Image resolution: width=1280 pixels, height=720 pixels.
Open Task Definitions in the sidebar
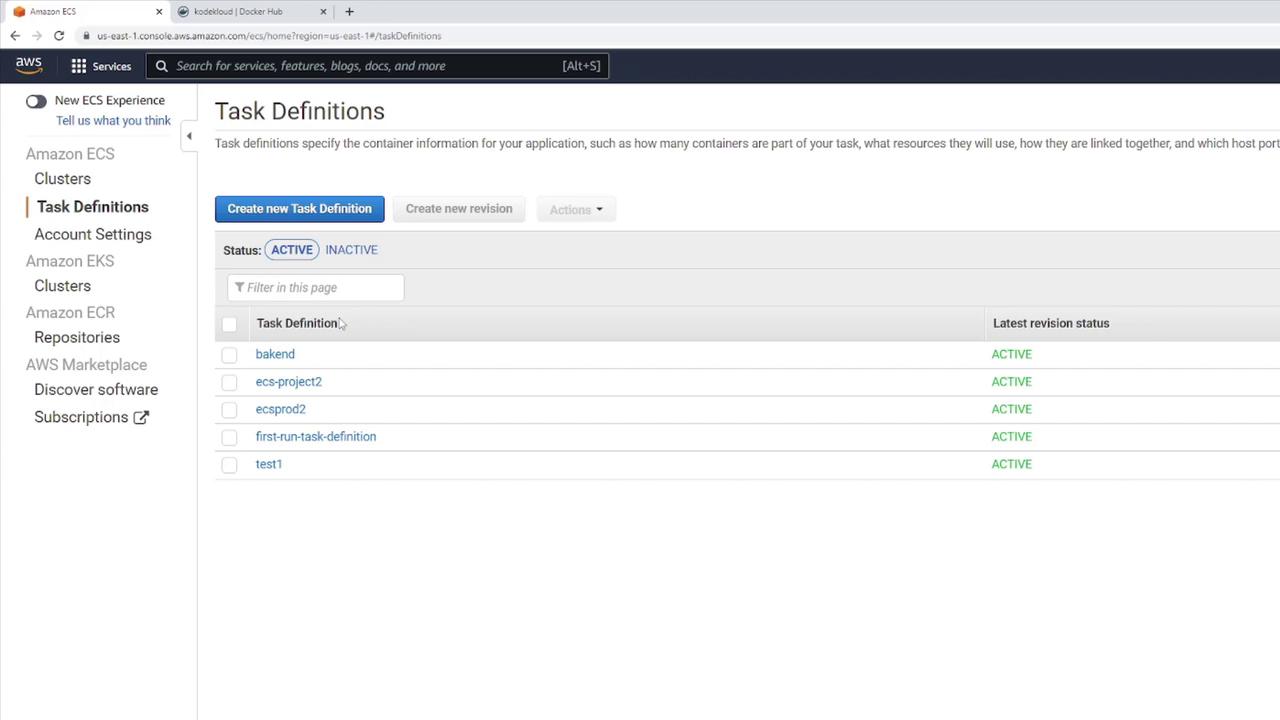(x=92, y=207)
